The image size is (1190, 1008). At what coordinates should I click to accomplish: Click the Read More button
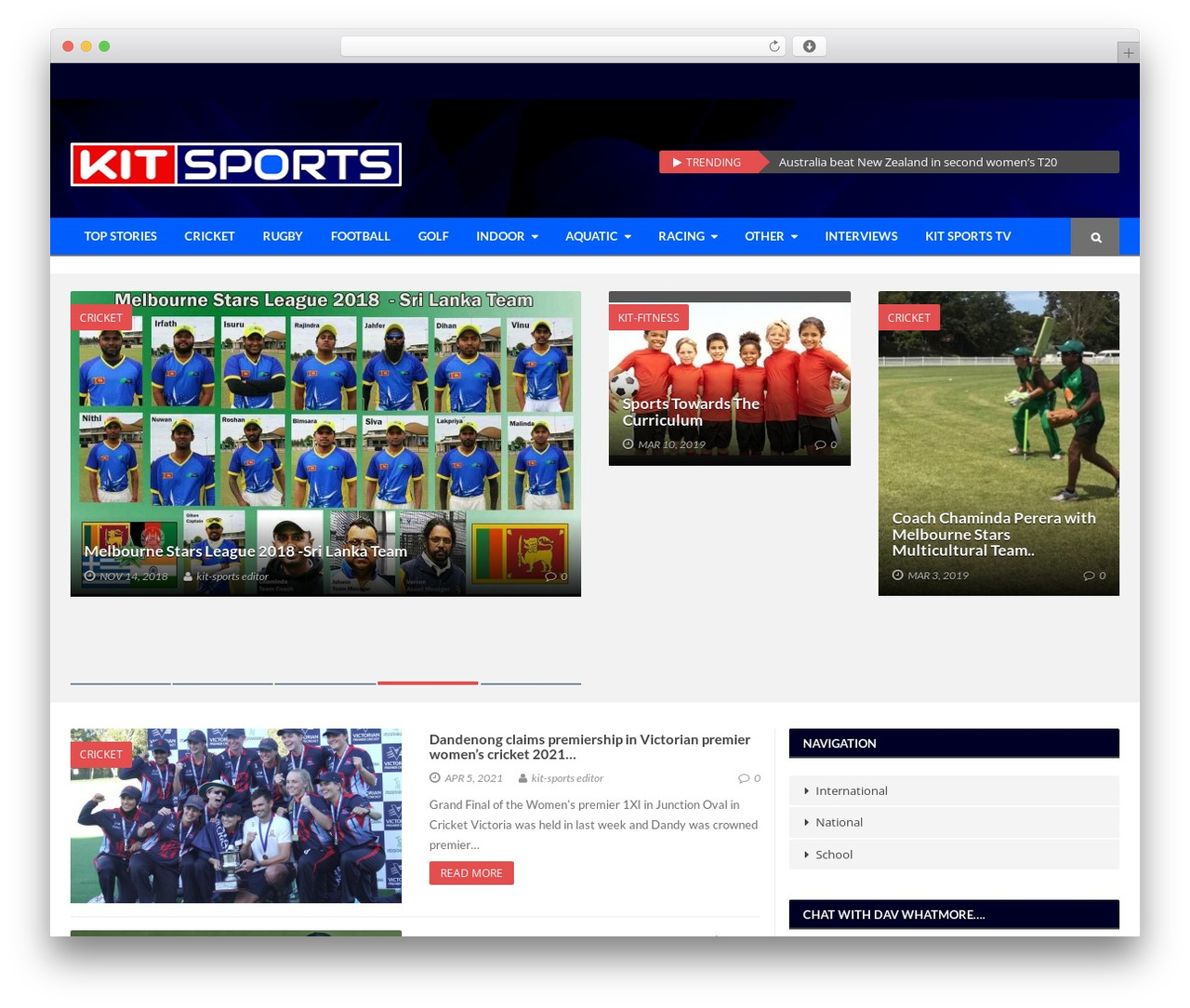click(471, 873)
